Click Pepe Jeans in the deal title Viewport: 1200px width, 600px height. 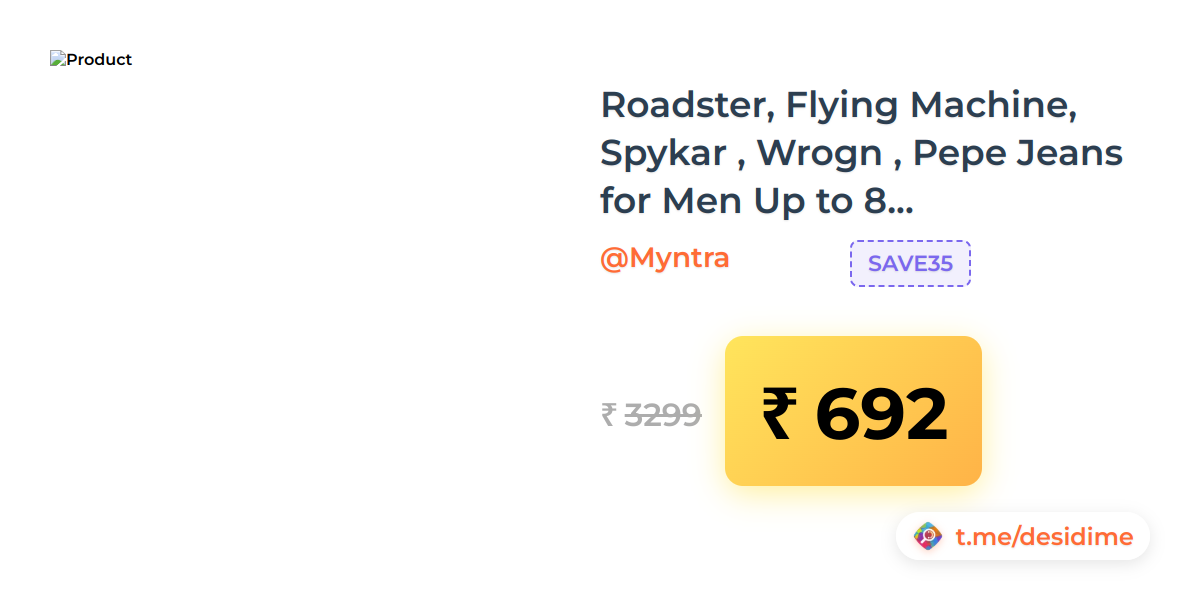(x=1018, y=154)
